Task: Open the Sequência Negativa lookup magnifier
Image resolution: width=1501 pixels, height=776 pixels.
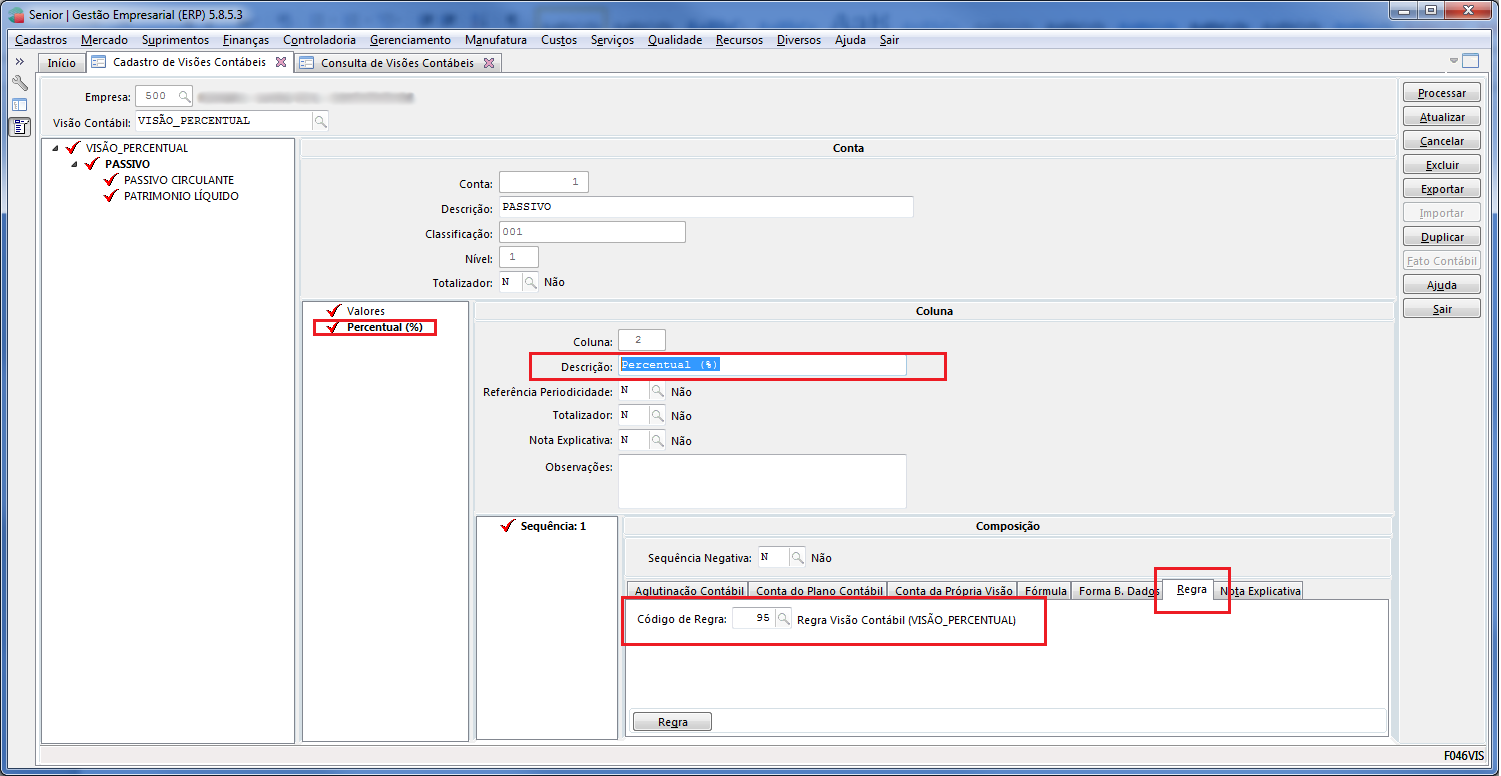Action: pyautogui.click(x=797, y=557)
